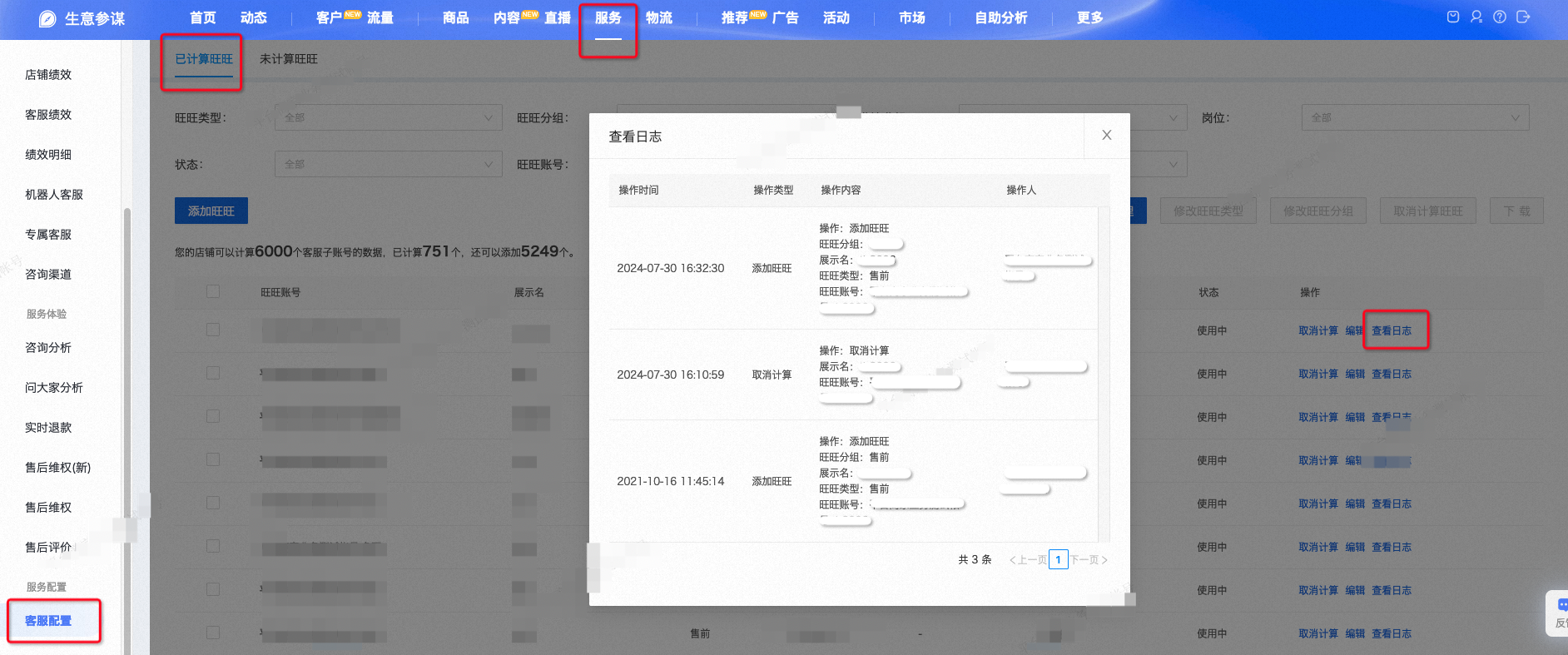Screen dimensions: 1568x655
Task: Open 问大家分析 in sidebar
Action: 54,387
